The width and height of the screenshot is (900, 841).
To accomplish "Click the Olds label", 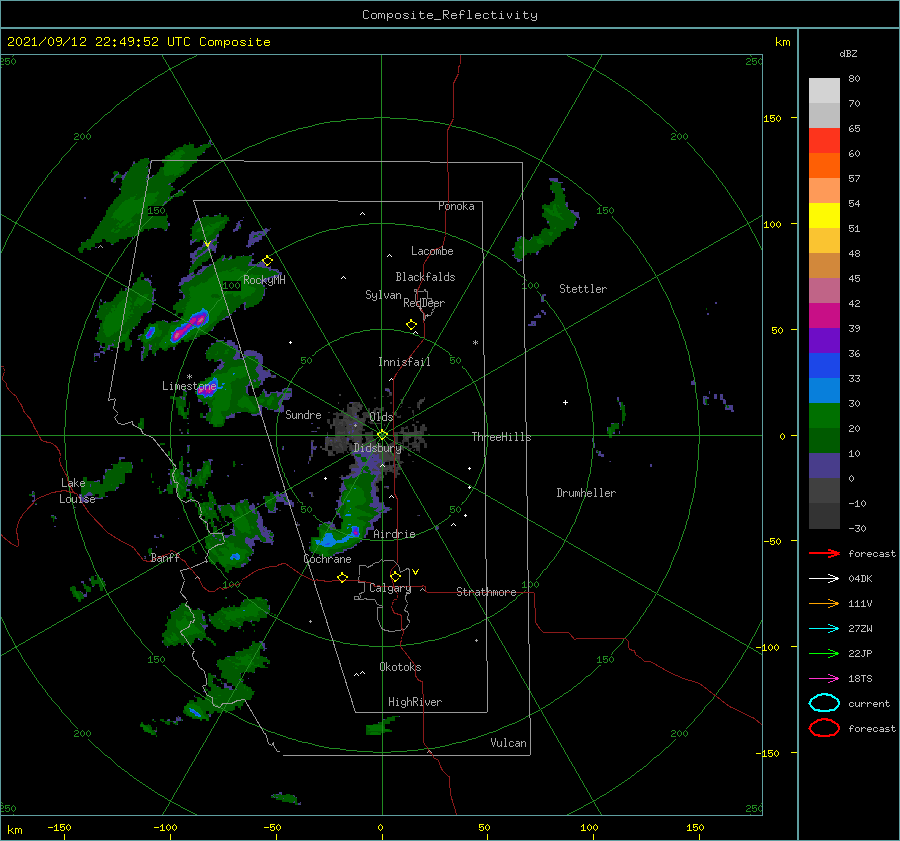I will pyautogui.click(x=381, y=417).
